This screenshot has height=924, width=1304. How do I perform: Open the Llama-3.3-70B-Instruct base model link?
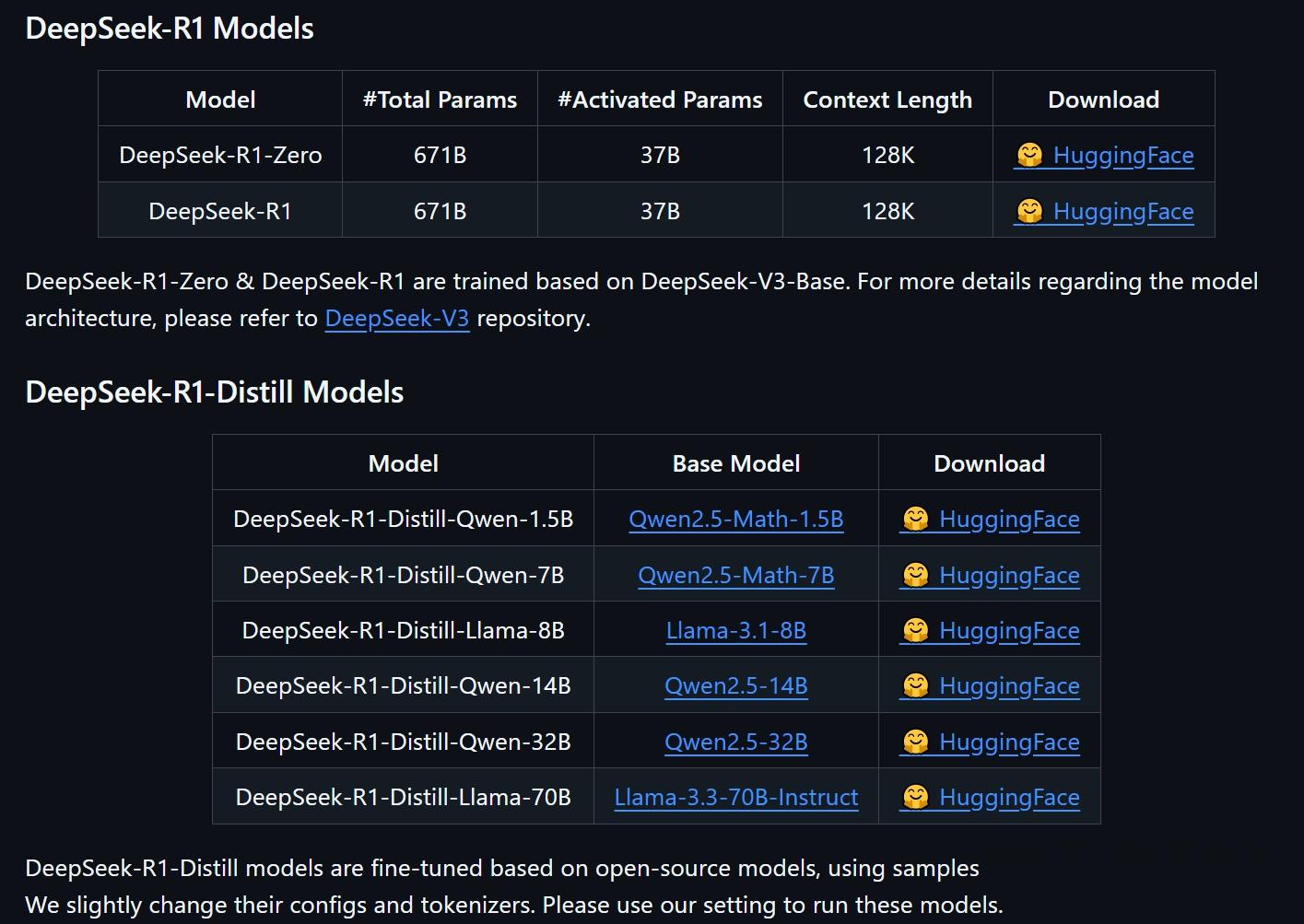pos(736,798)
